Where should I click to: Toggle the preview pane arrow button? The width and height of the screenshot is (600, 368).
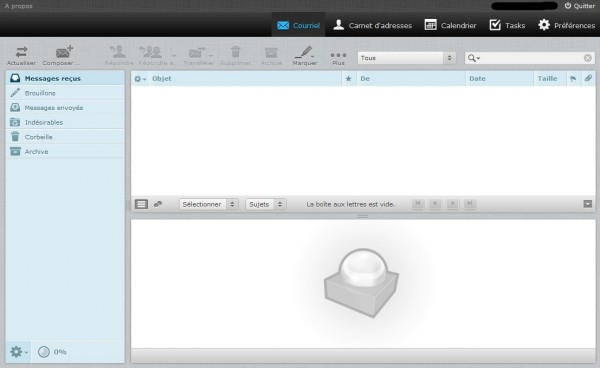[588, 204]
